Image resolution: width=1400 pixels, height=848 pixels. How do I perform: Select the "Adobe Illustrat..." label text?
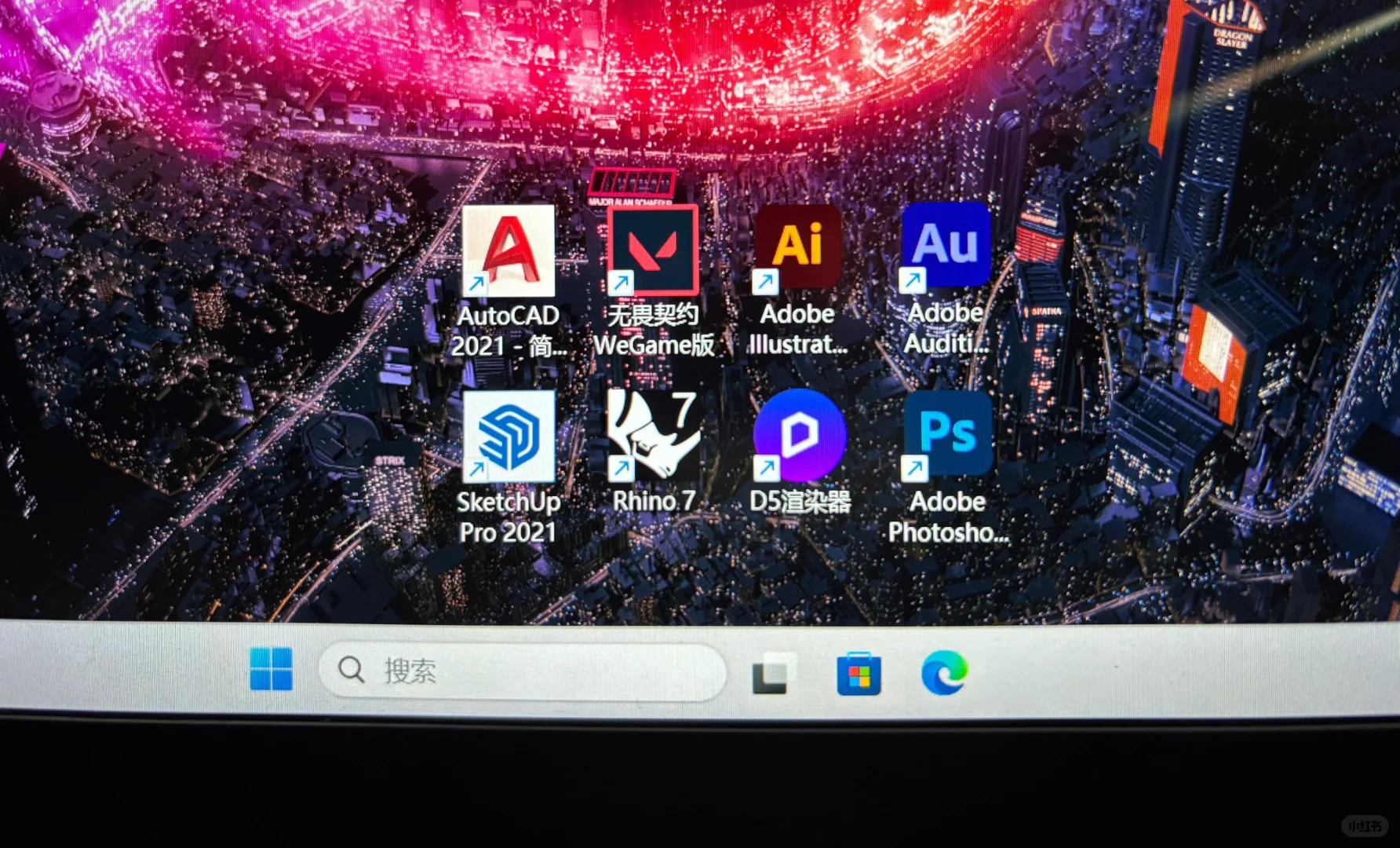pos(797,328)
